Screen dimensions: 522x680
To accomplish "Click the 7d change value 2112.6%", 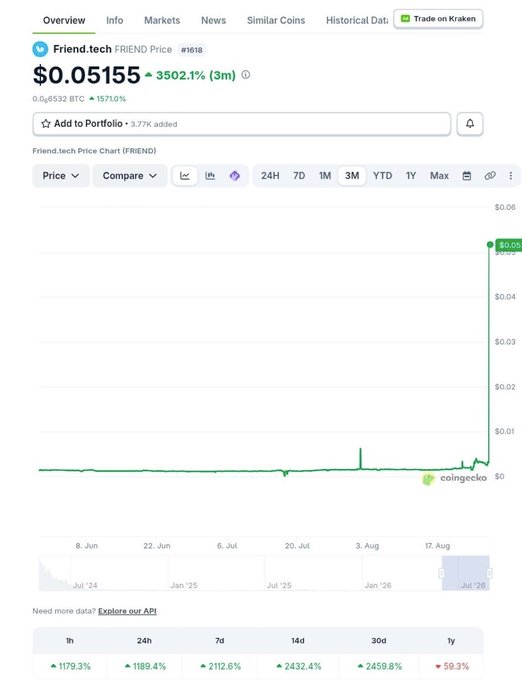I will (x=220, y=666).
